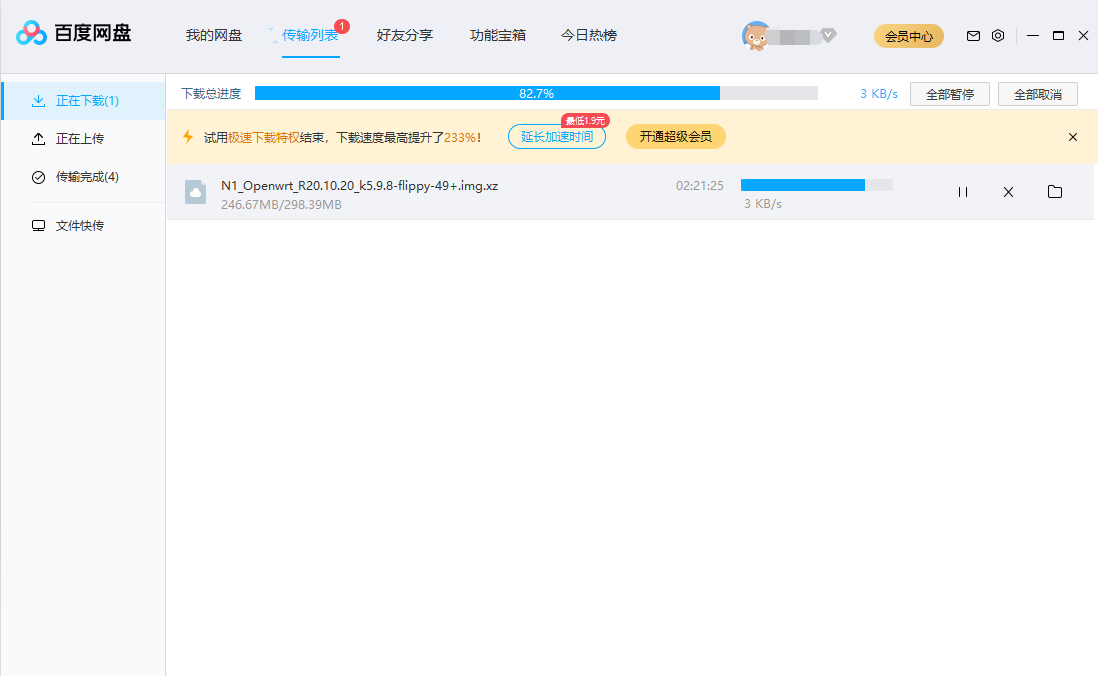Screen dimensions: 1098x676
Task: Cancel the N1_Openwrt download with X
Action: 1008,192
